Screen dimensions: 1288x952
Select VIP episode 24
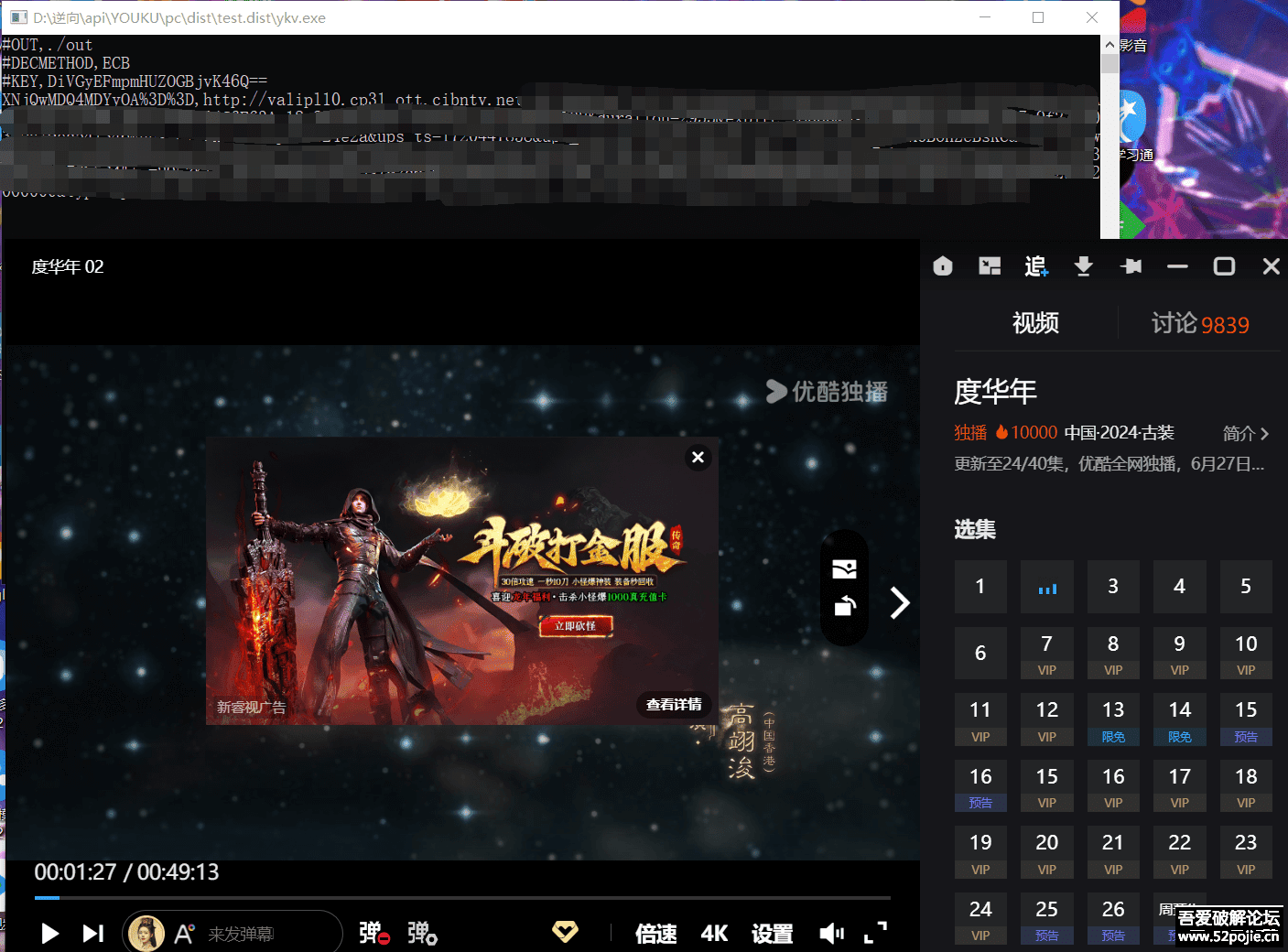point(980,918)
